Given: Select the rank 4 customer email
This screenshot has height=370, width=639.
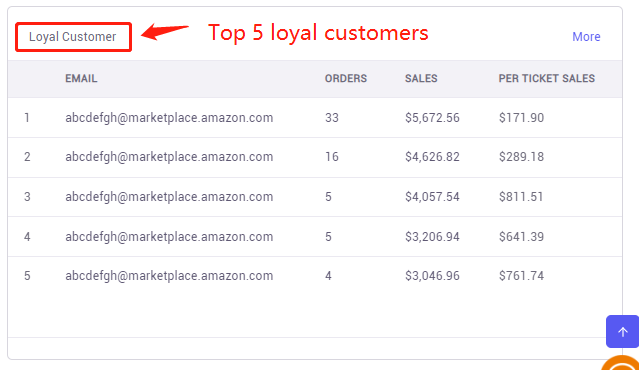Looking at the screenshot, I should coord(169,237).
